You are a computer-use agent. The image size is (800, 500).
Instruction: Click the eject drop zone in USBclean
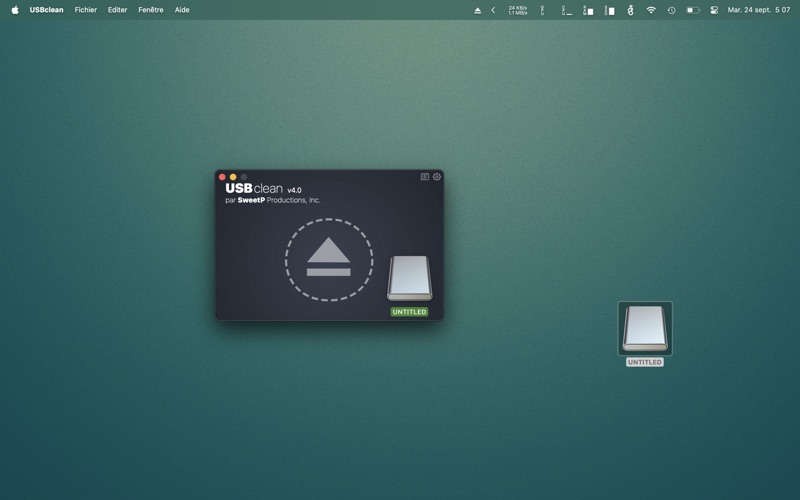pos(329,260)
